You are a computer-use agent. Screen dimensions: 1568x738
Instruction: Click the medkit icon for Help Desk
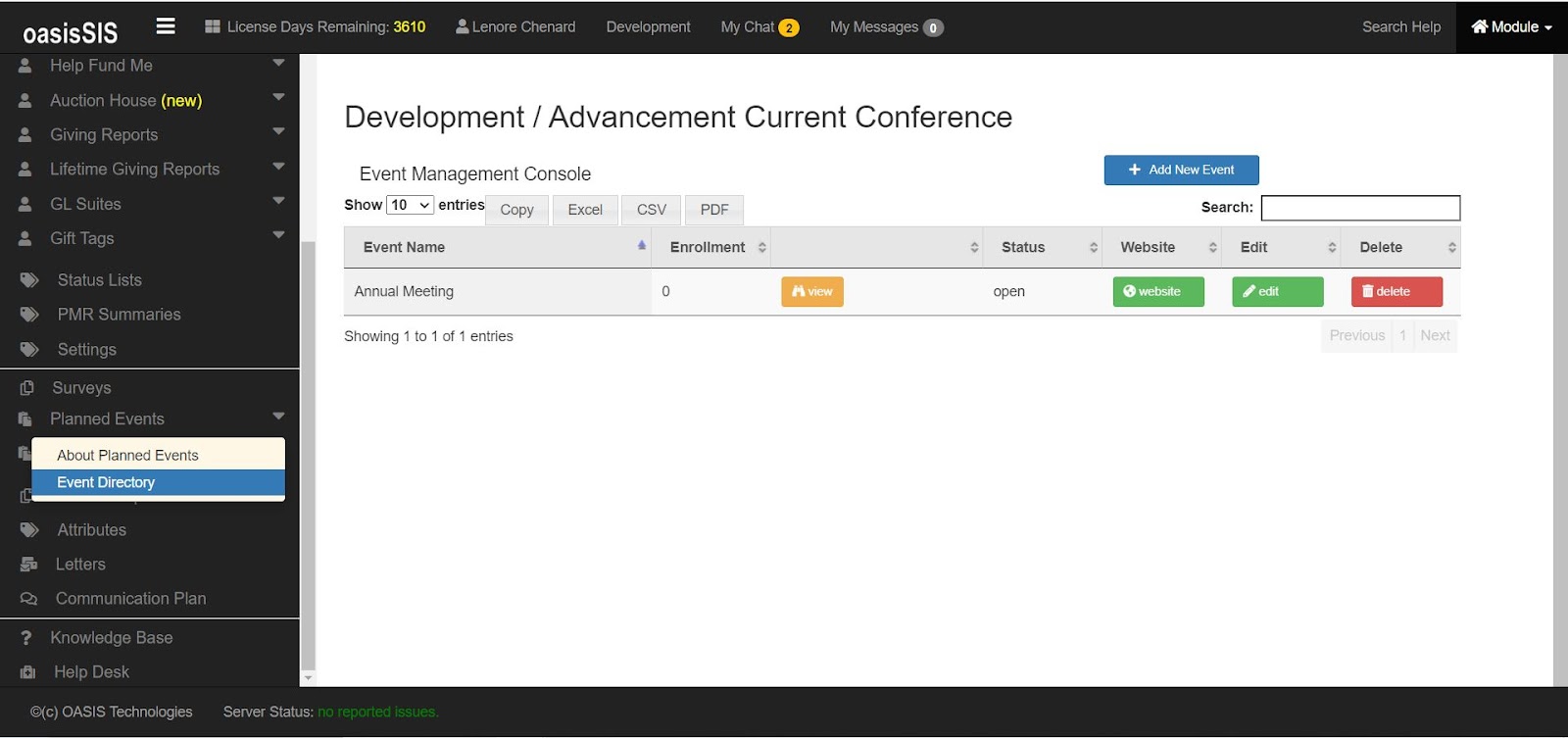[x=27, y=672]
